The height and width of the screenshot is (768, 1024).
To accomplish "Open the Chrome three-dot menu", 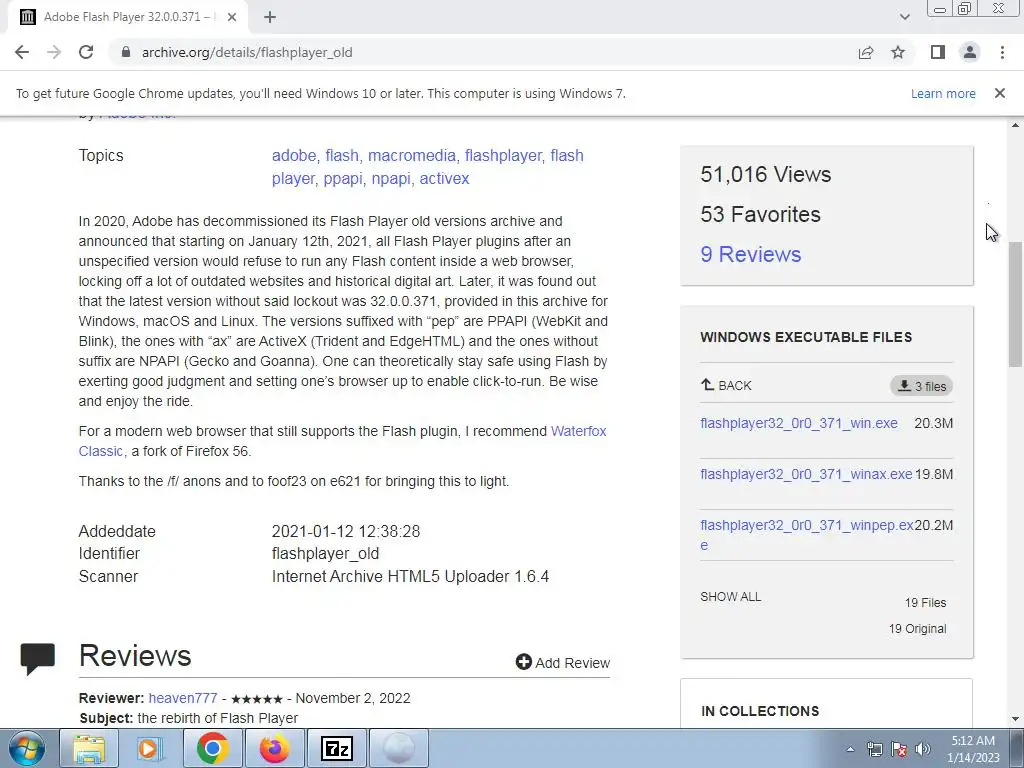I will click(1002, 52).
